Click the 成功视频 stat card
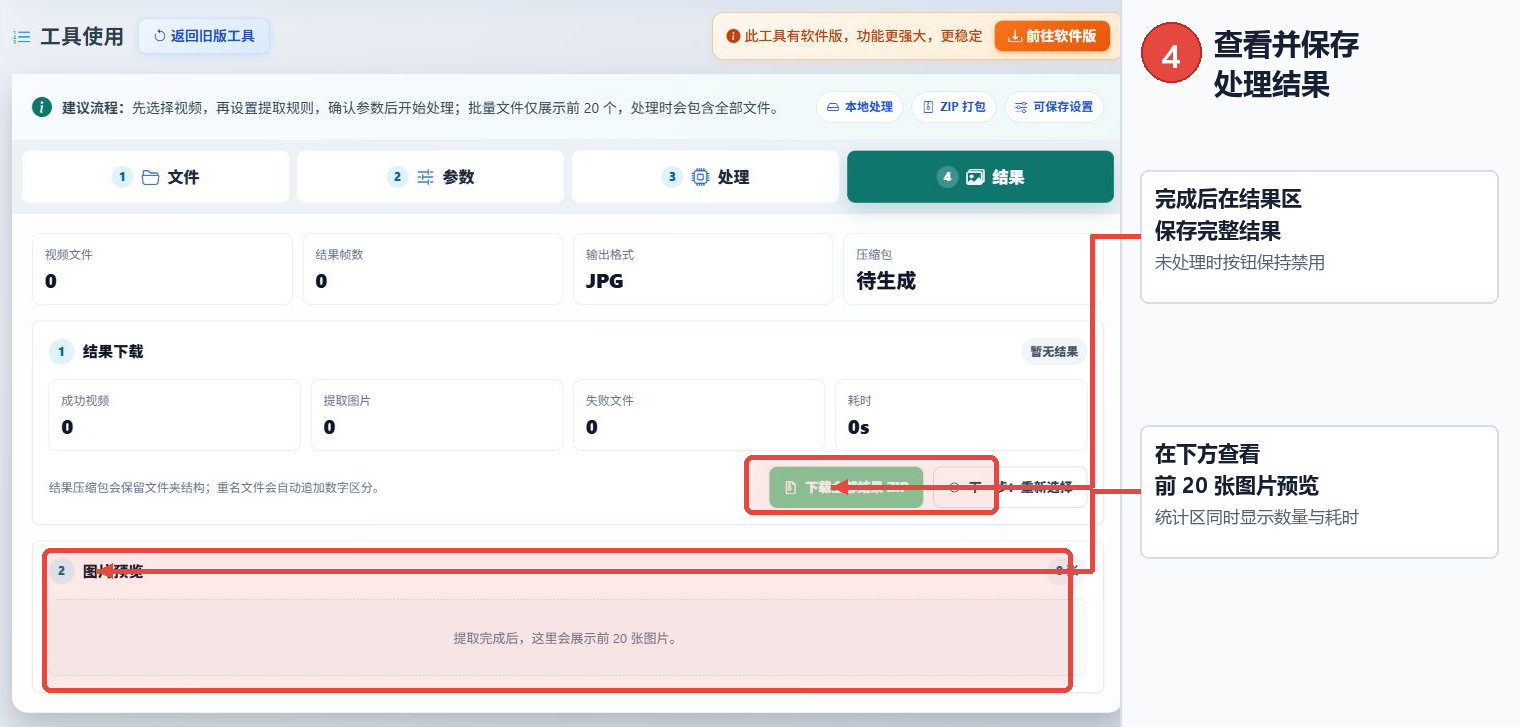Viewport: 1520px width, 727px height. pyautogui.click(x=175, y=415)
